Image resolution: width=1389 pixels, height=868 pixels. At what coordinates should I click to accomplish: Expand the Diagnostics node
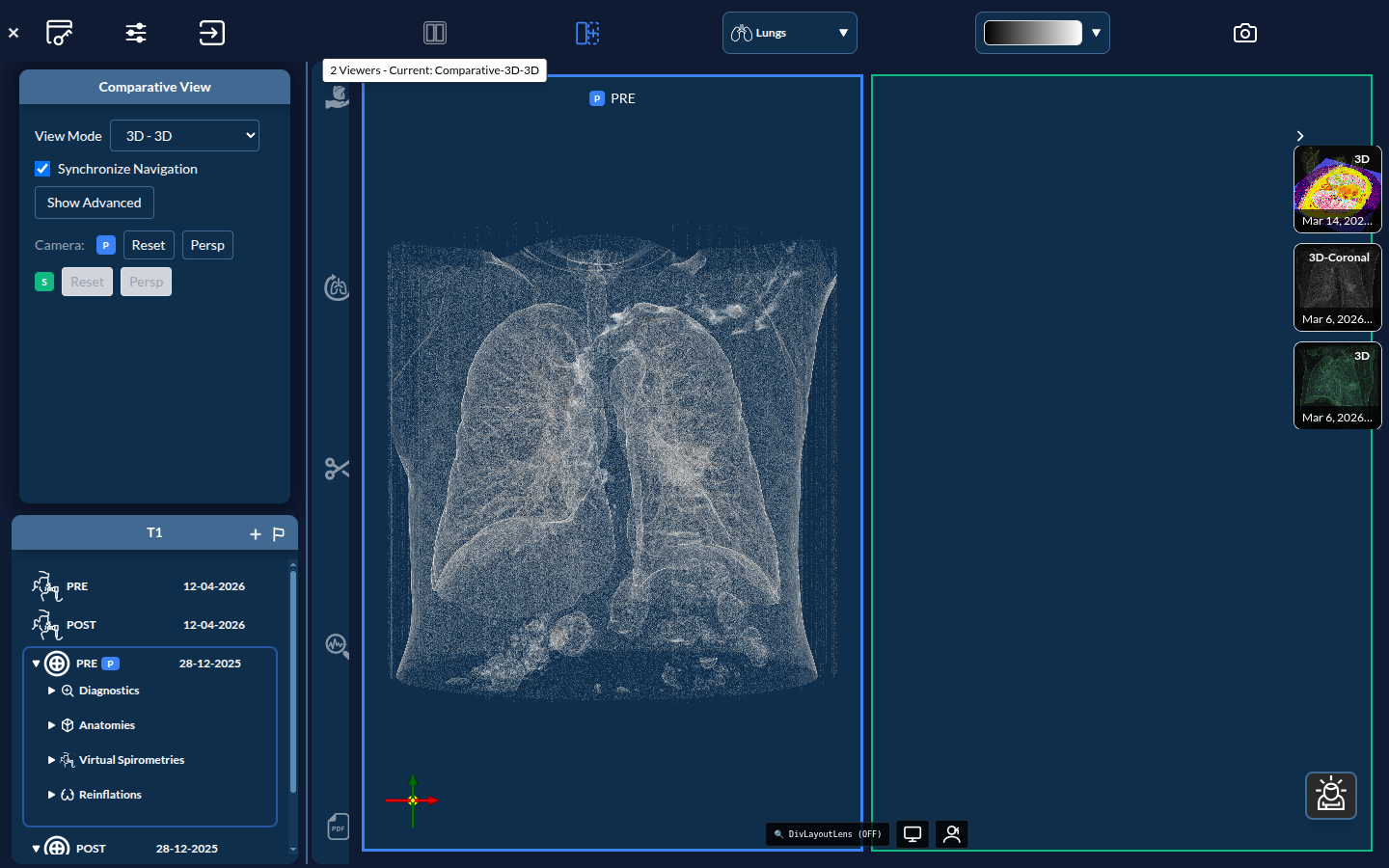pos(51,691)
